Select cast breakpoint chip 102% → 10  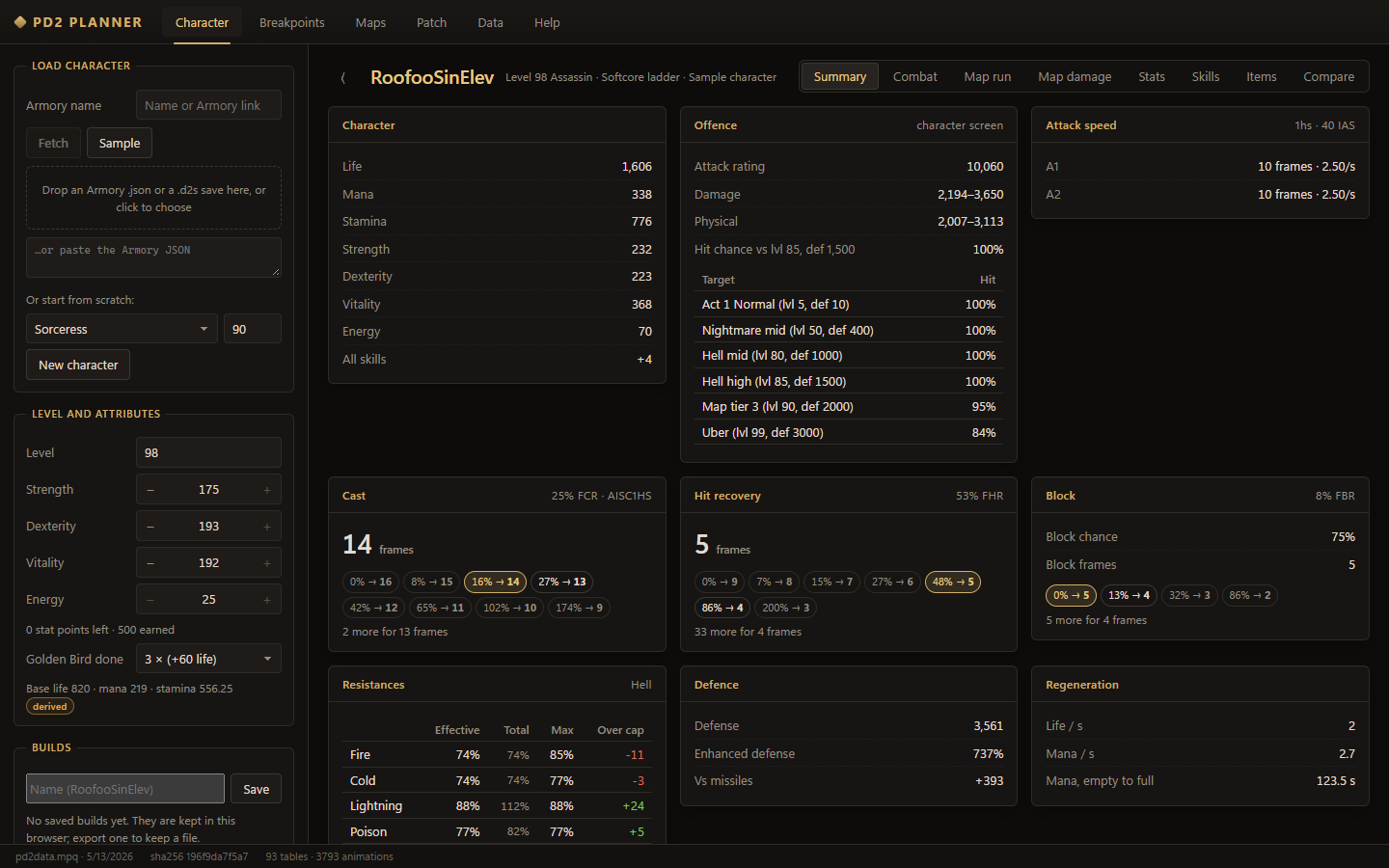(510, 608)
